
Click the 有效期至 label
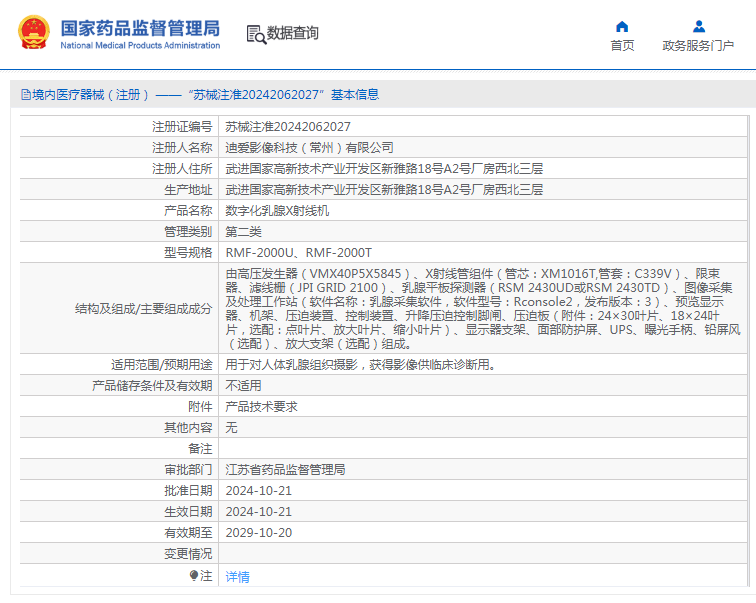pyautogui.click(x=188, y=533)
